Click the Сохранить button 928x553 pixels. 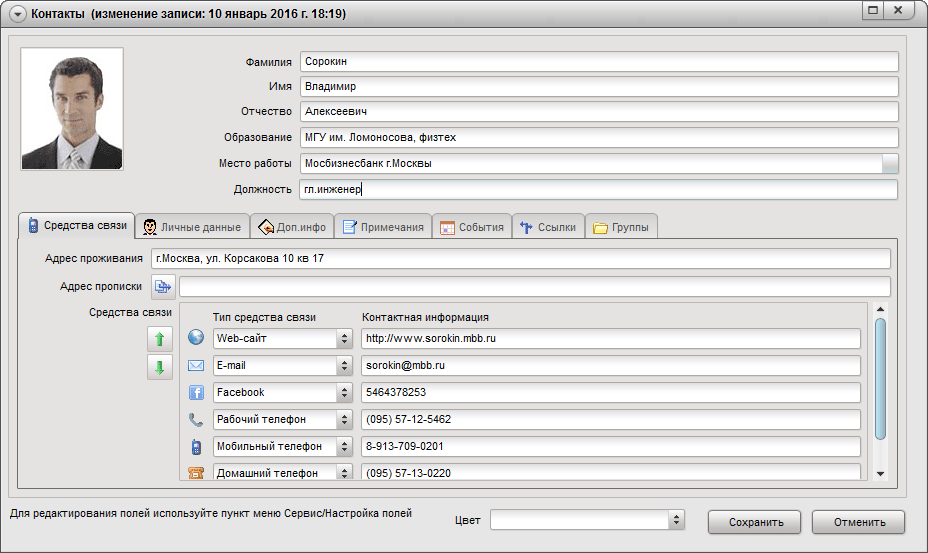click(755, 522)
